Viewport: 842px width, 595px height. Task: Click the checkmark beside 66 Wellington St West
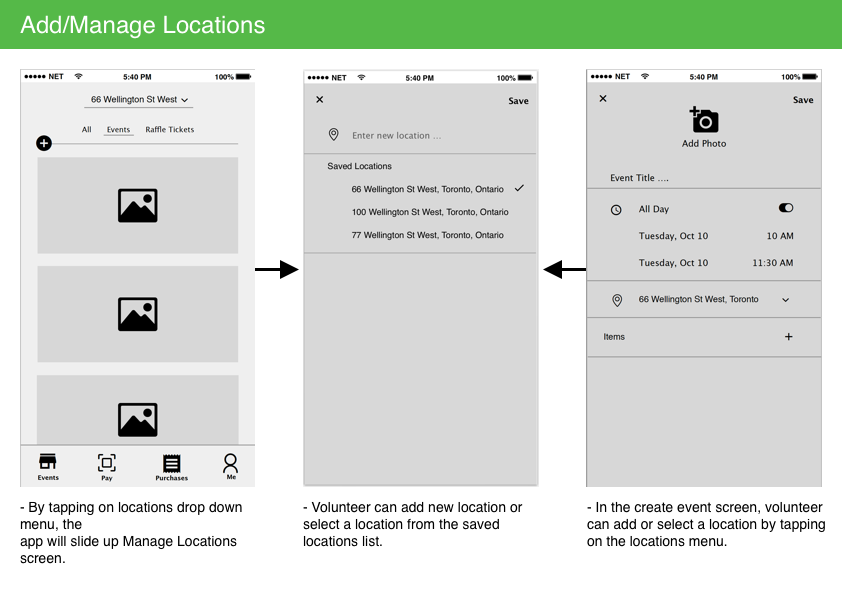tap(518, 187)
